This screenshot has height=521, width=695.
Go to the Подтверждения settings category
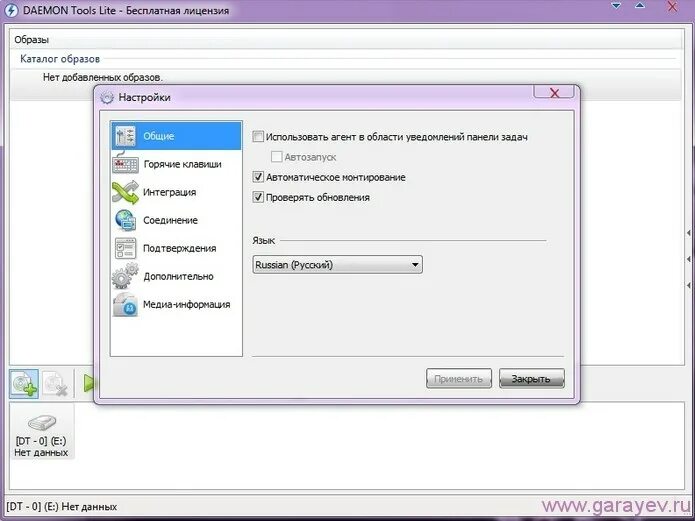point(176,248)
